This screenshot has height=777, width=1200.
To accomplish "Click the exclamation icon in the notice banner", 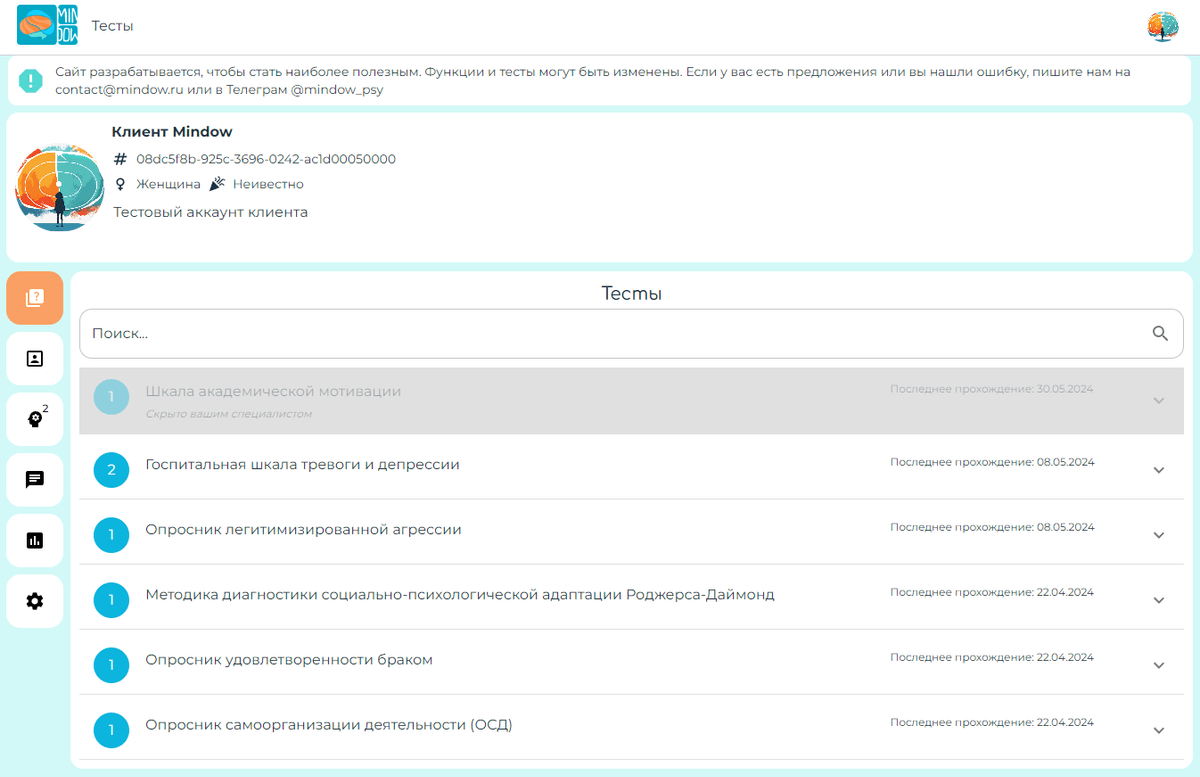I will pyautogui.click(x=31, y=80).
